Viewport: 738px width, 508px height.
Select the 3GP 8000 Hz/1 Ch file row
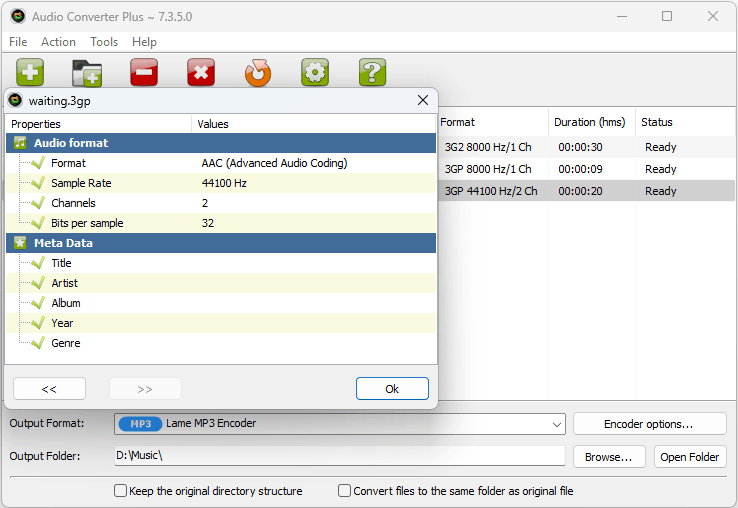tap(586, 169)
